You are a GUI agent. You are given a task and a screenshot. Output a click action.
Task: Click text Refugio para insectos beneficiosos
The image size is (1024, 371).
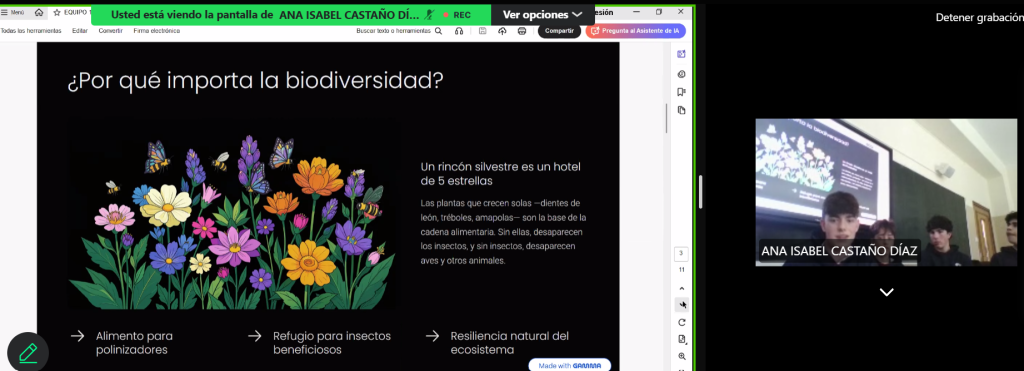point(332,343)
